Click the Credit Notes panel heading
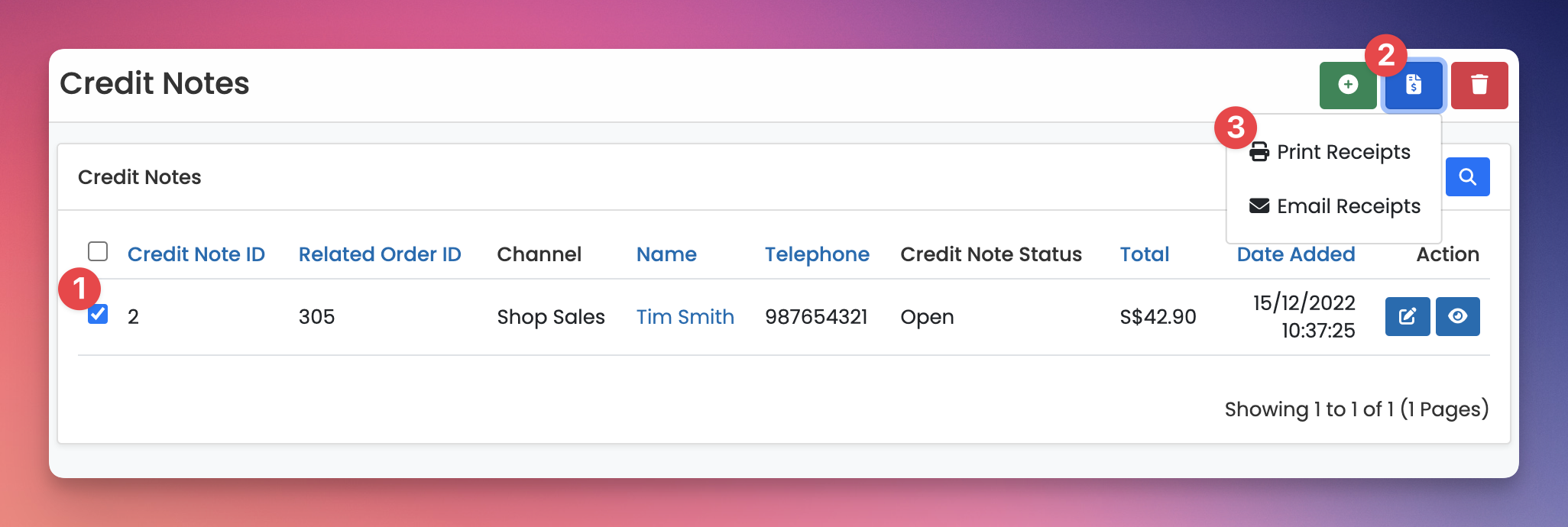The width and height of the screenshot is (1568, 527). [140, 177]
